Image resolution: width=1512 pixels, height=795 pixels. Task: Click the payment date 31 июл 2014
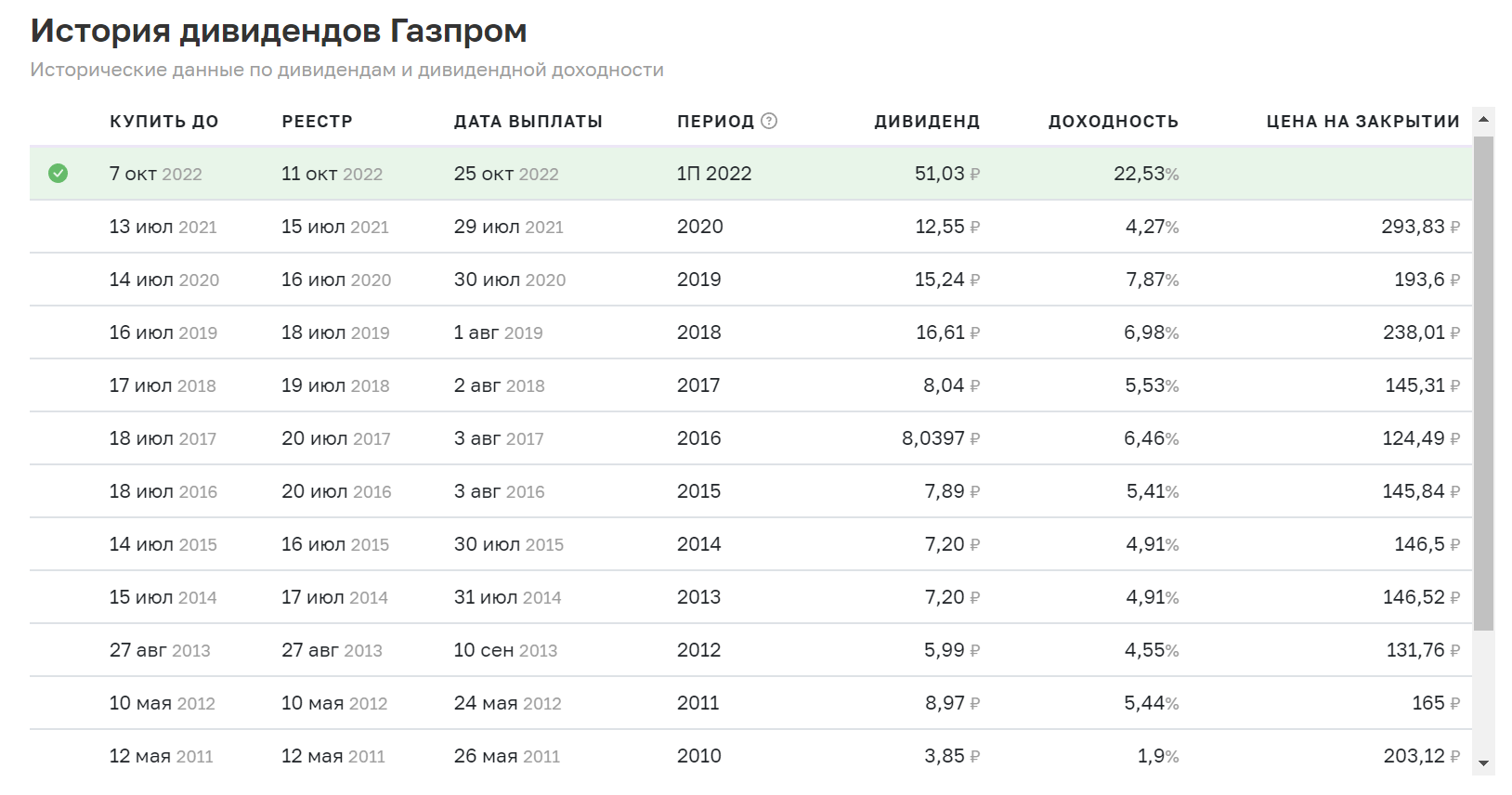508,597
